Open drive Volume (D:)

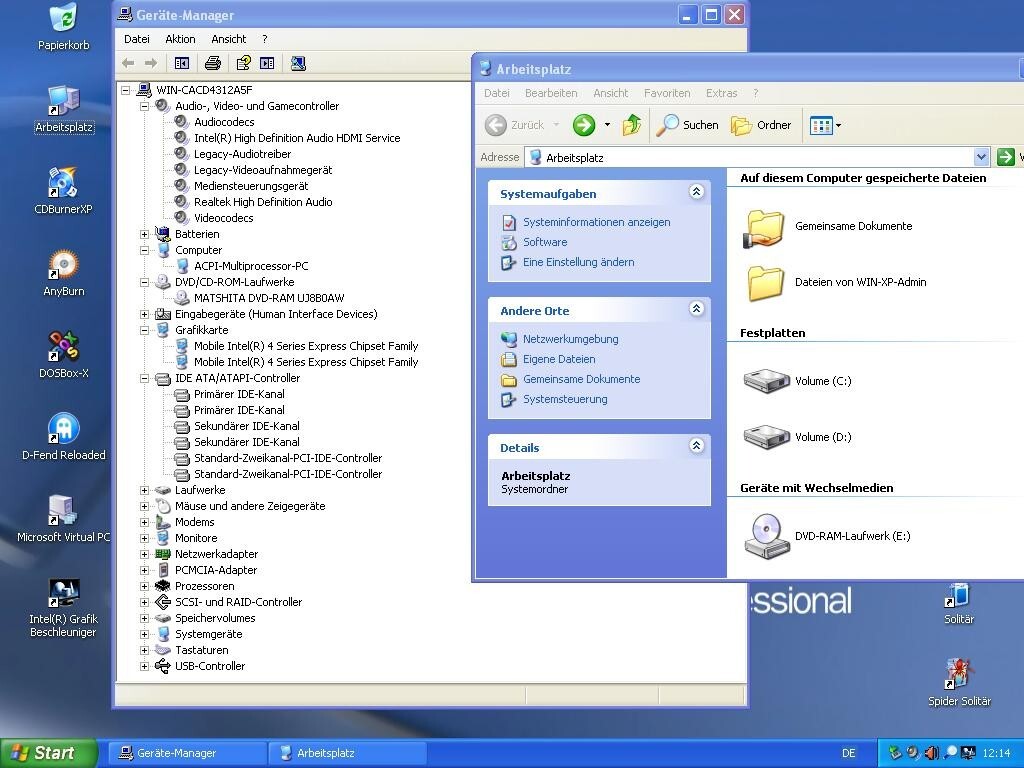click(766, 437)
